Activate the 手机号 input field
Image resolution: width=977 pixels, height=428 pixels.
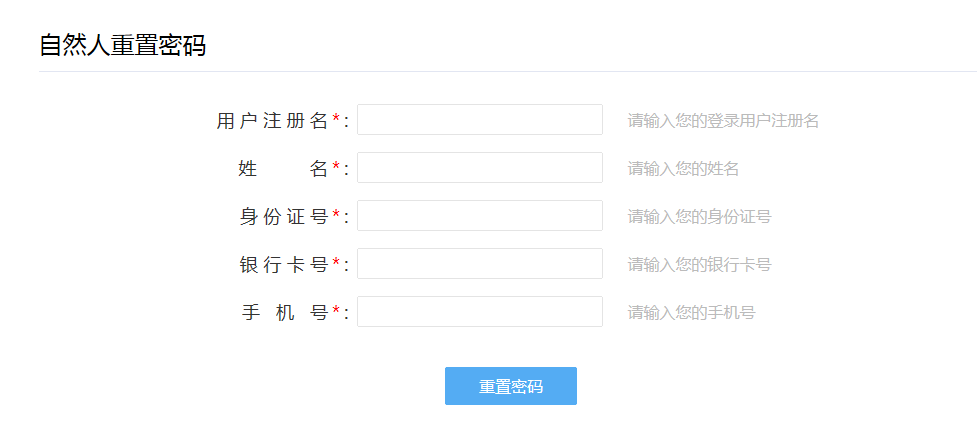(480, 311)
